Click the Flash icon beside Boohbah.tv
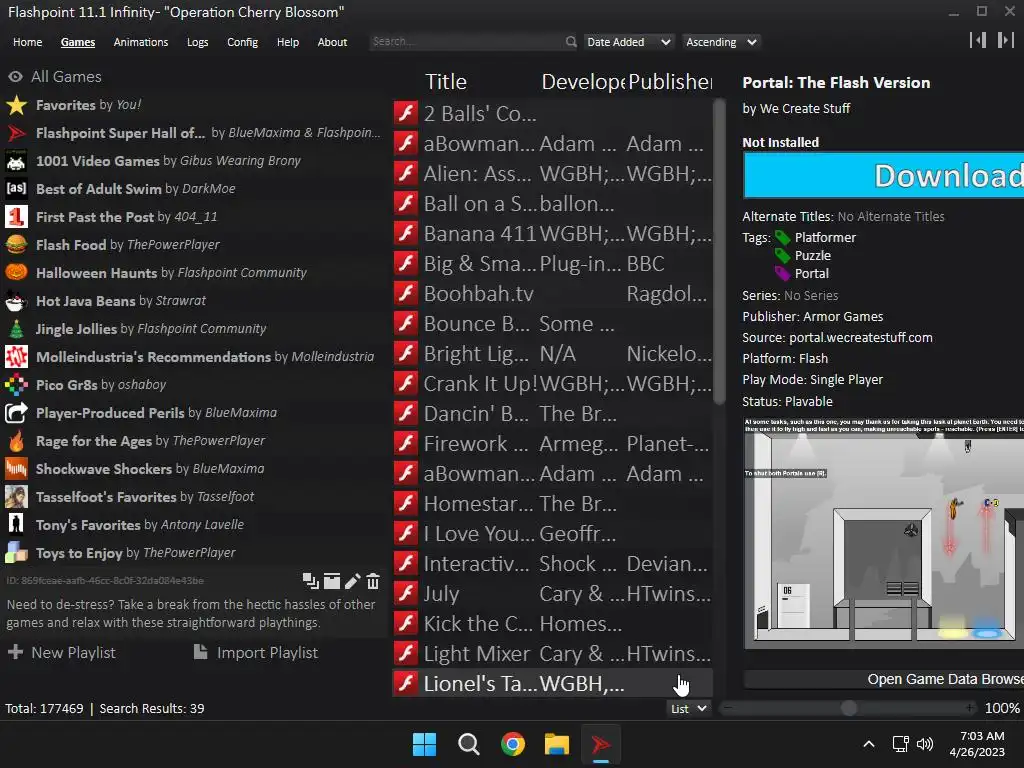The width and height of the screenshot is (1024, 768). click(406, 293)
